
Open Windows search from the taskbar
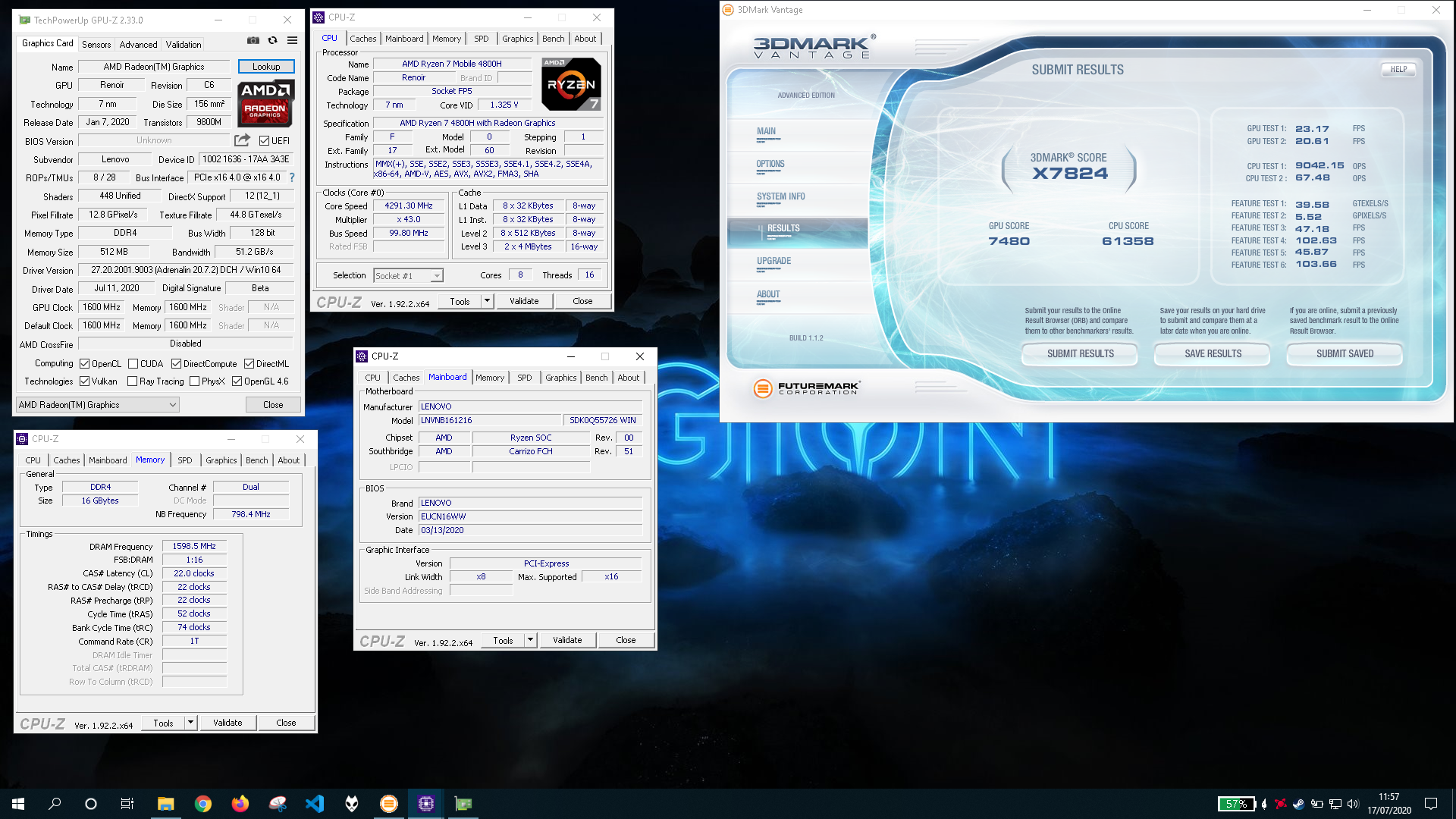[55, 804]
